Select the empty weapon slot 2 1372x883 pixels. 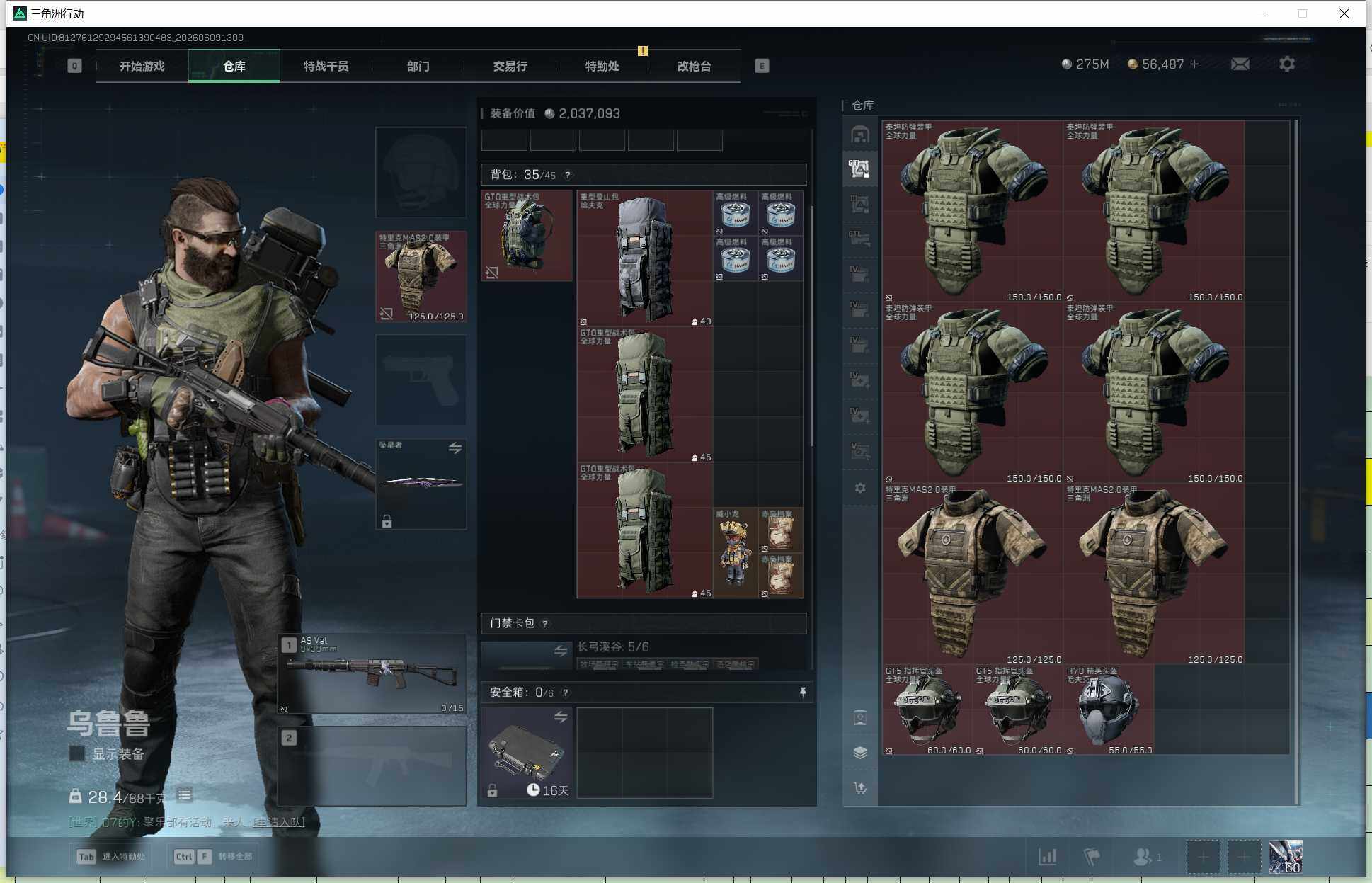click(372, 765)
